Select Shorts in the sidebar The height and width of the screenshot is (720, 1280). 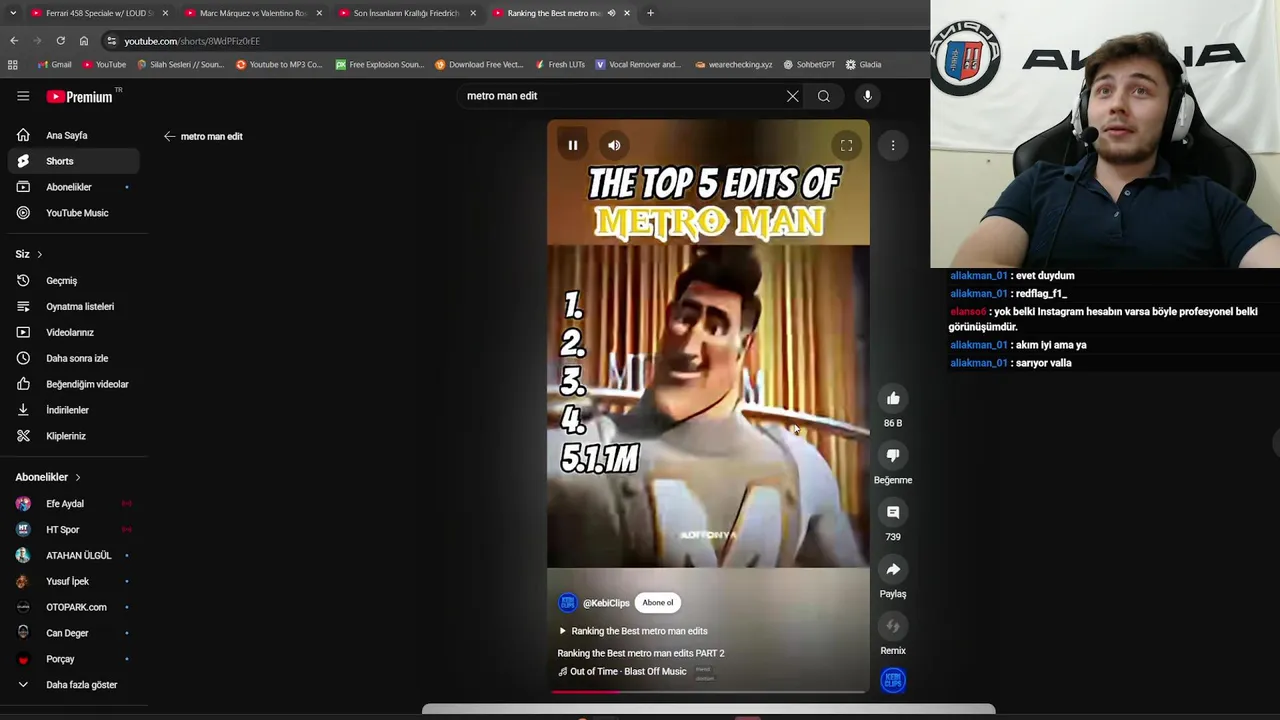tap(73, 161)
